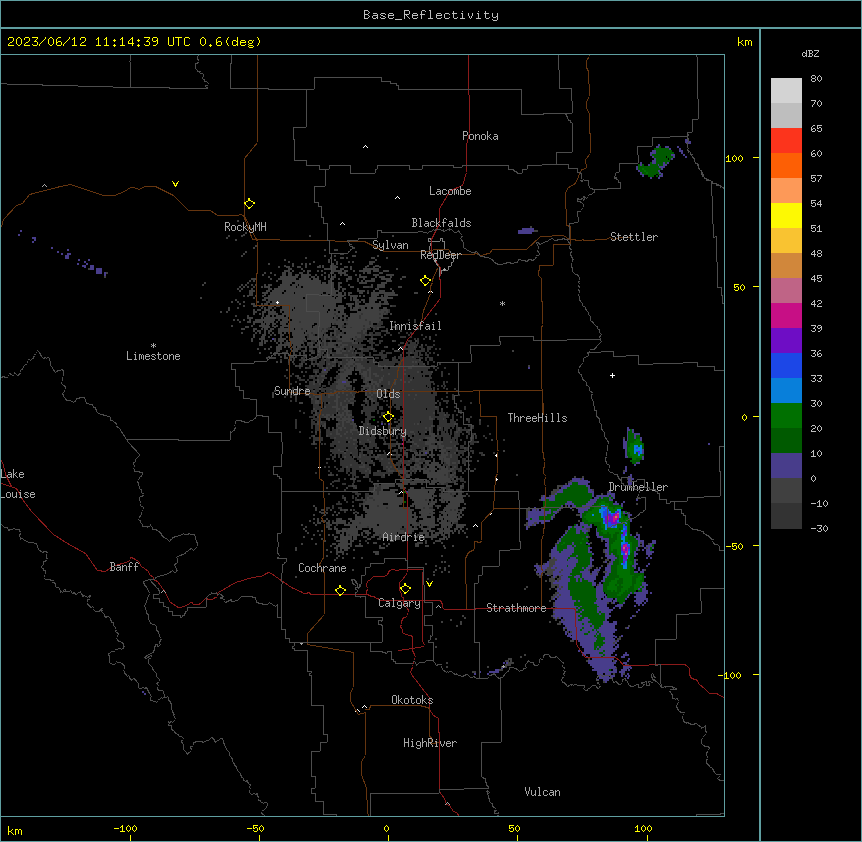Click the Ponoka city label
Screen dimensions: 862x842
pos(480,136)
